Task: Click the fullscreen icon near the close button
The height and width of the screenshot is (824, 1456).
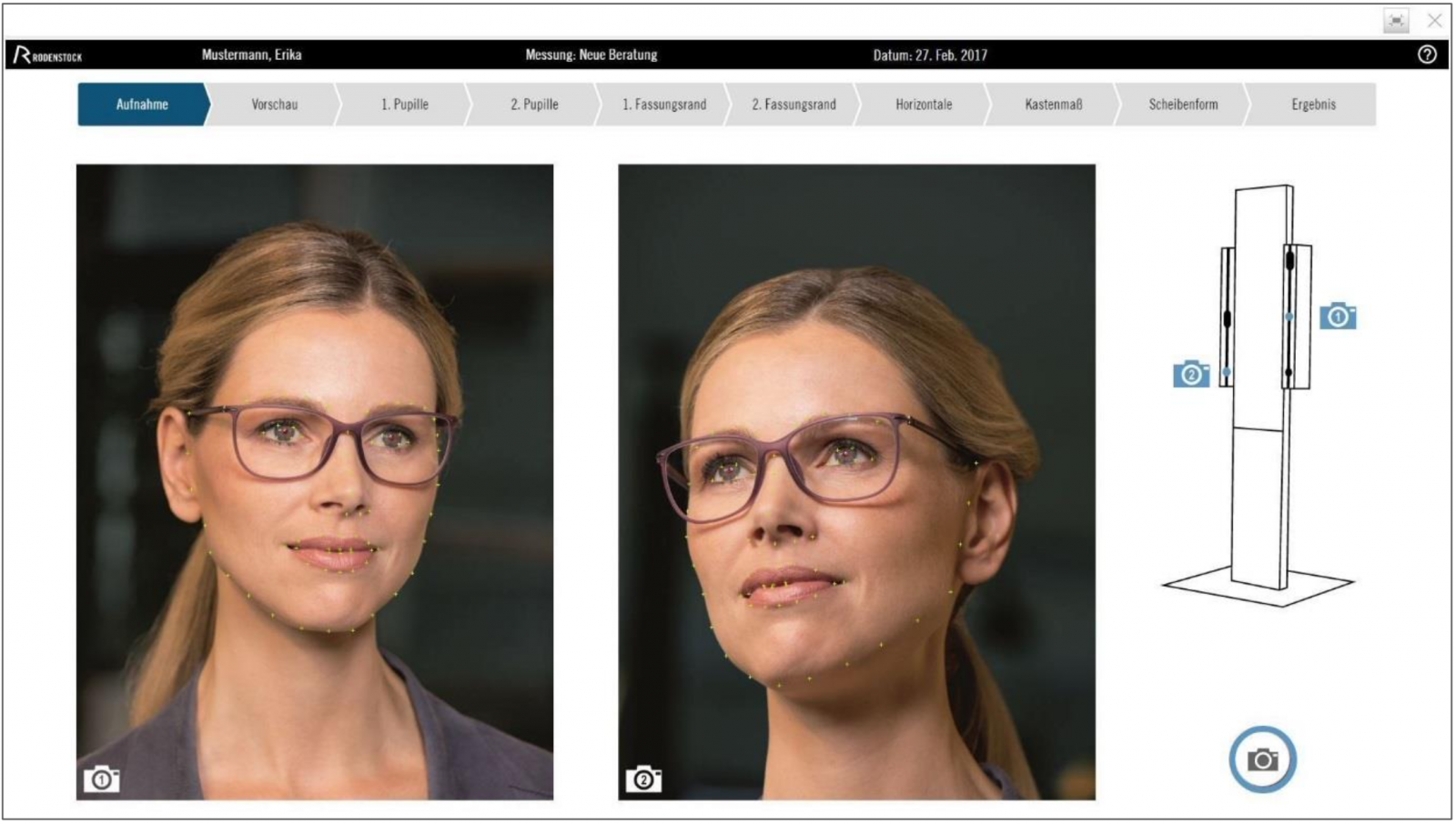Action: (x=1396, y=21)
